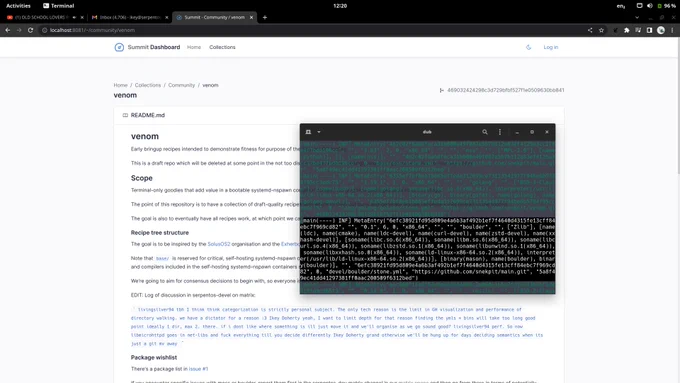Viewport: 680px width, 383px height.
Task: Click the battery 96% indicator
Action: [x=667, y=6]
